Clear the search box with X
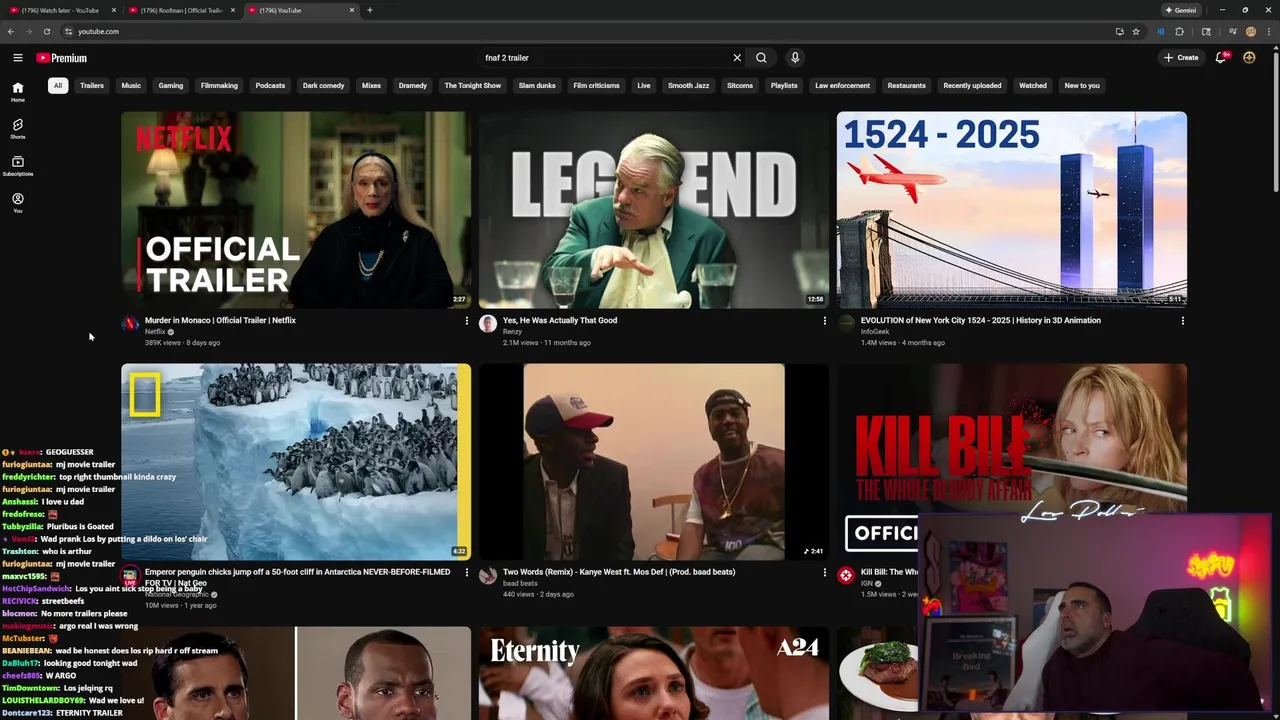The height and width of the screenshot is (720, 1280). click(737, 58)
